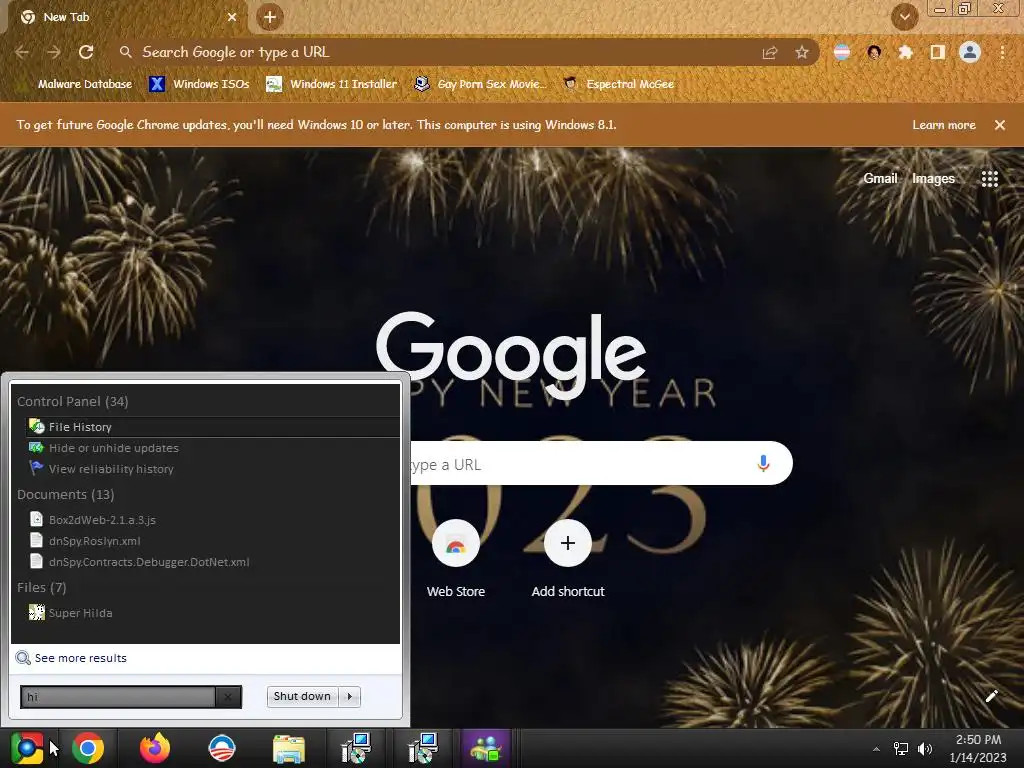Open Gmail link
1024x768 pixels.
(880, 178)
